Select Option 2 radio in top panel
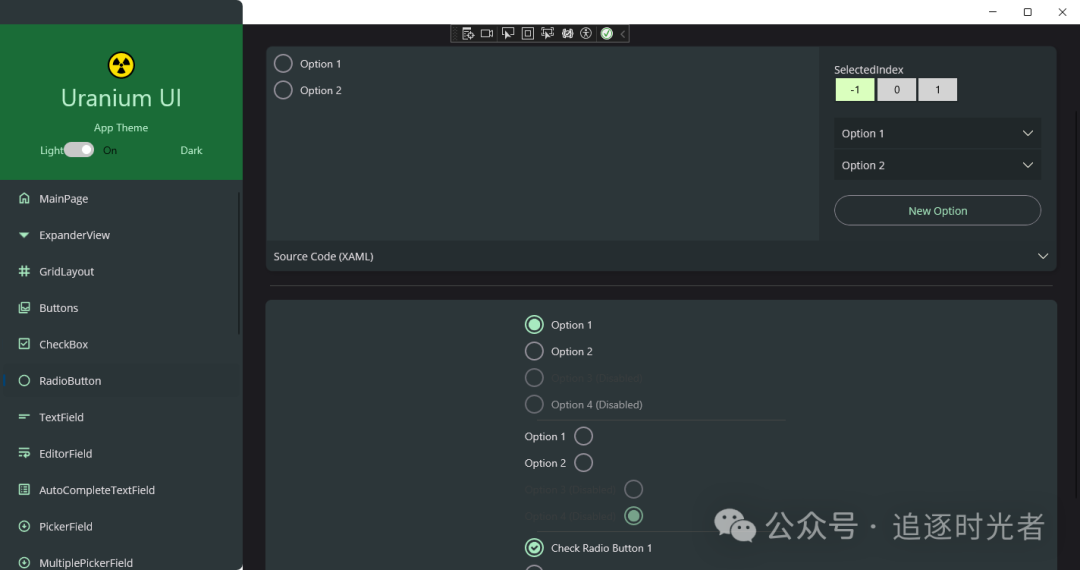This screenshot has width=1080, height=570. click(283, 90)
